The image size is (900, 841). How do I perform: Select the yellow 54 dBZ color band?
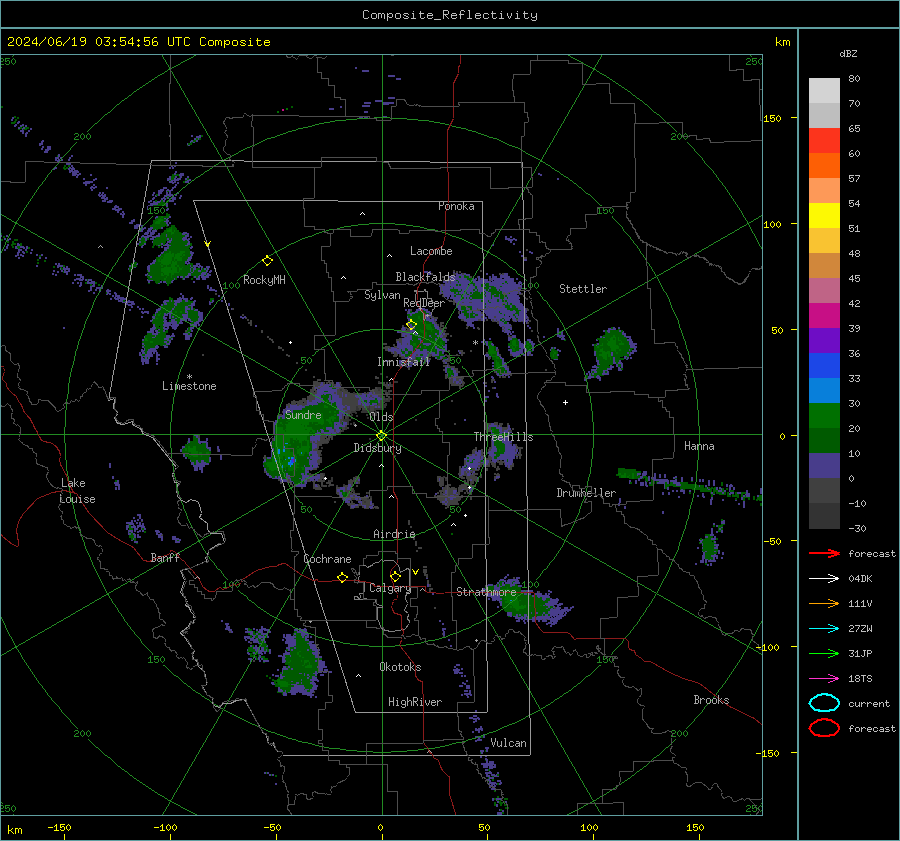point(824,215)
